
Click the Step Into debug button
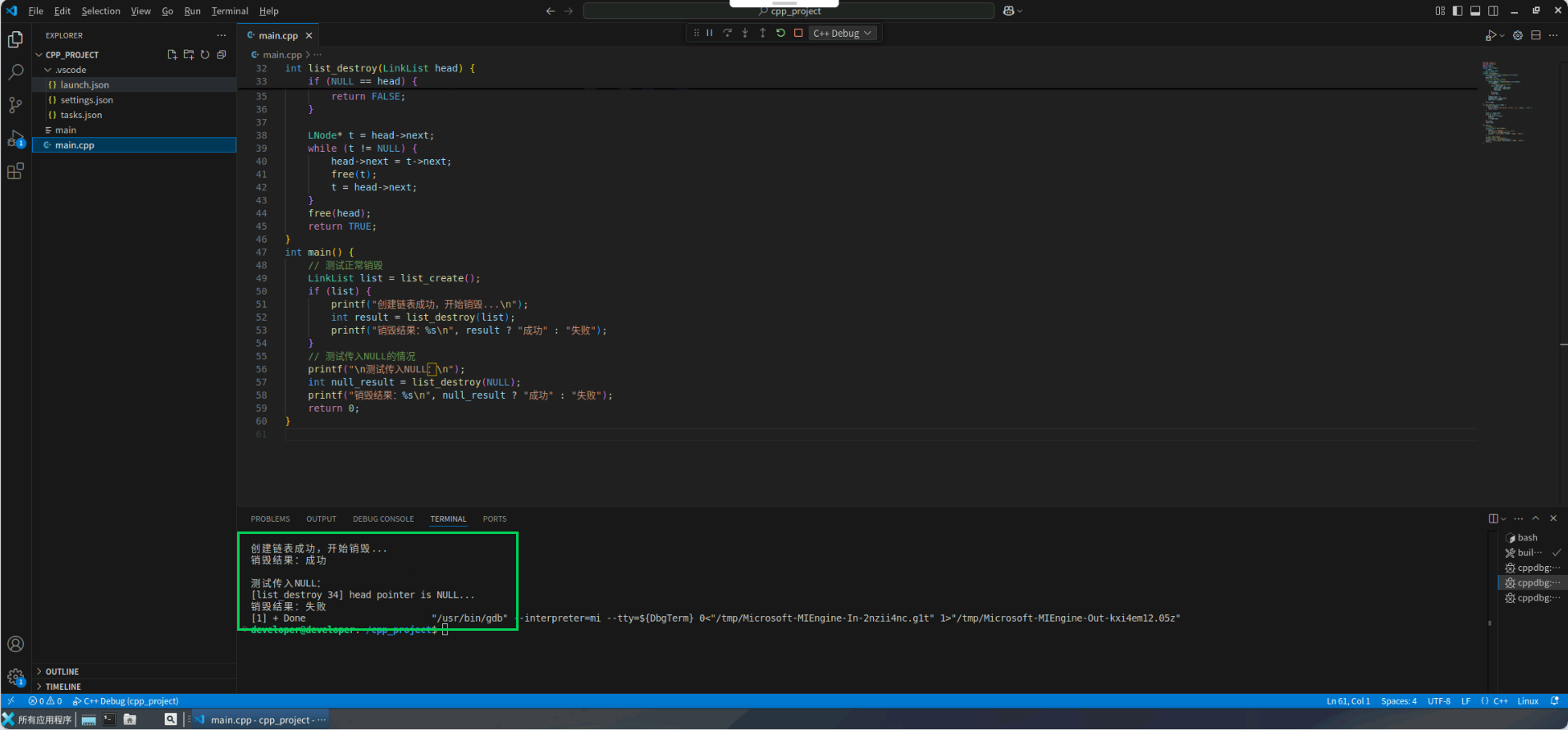click(745, 33)
